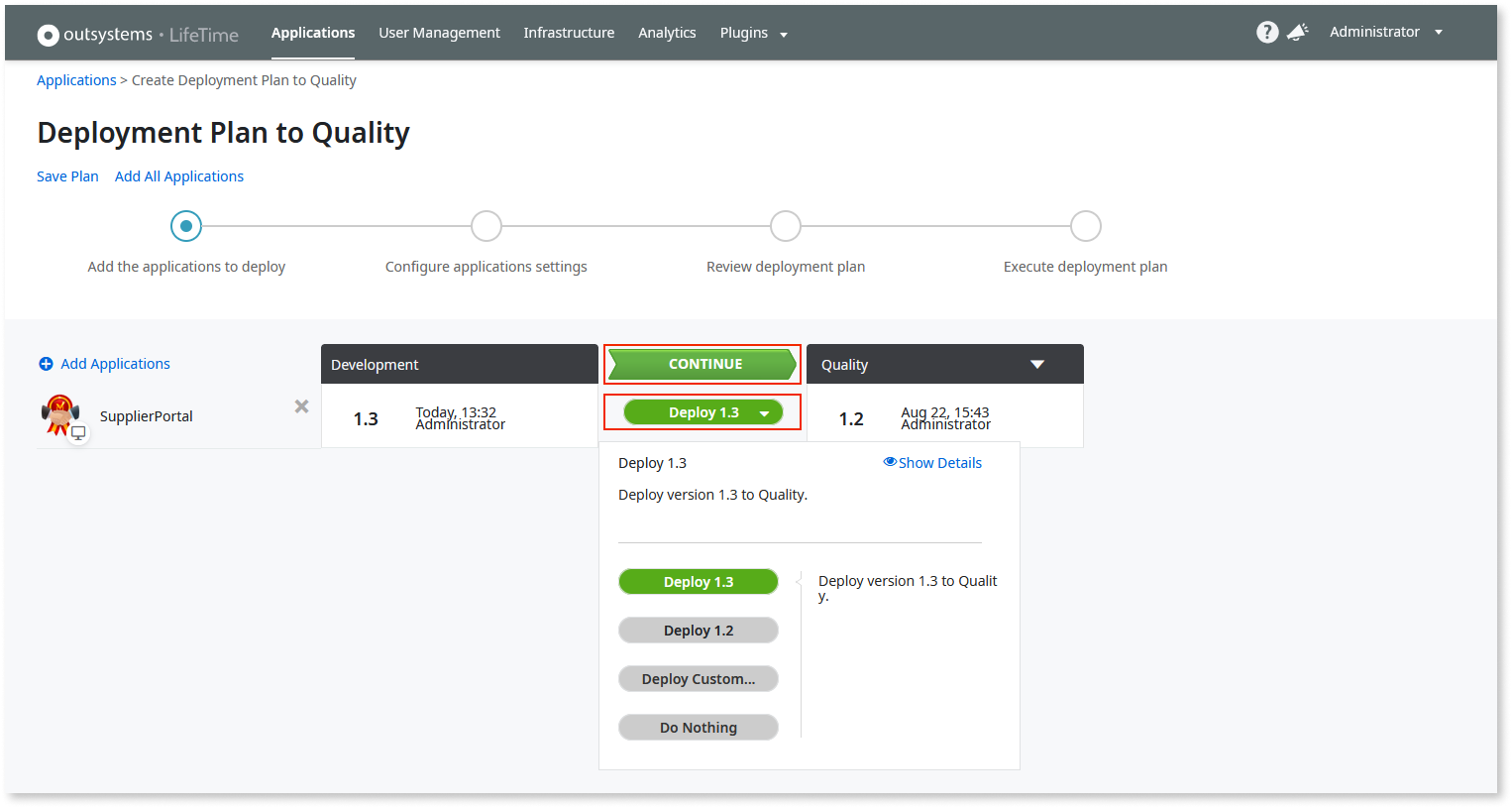1512x808 pixels.
Task: Select the Add the applications to deploy step
Action: pos(186,225)
